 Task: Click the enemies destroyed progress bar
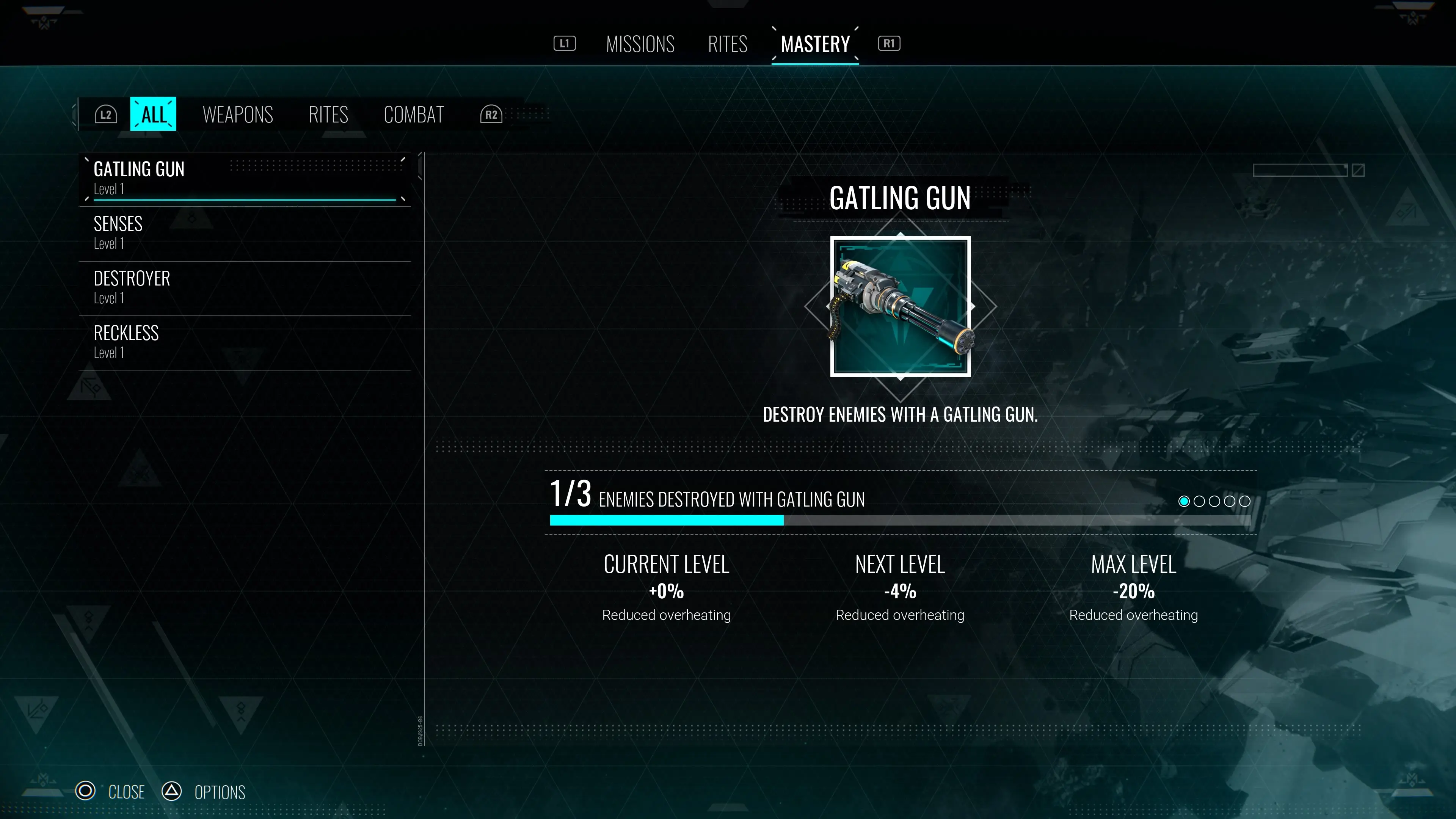point(900,521)
